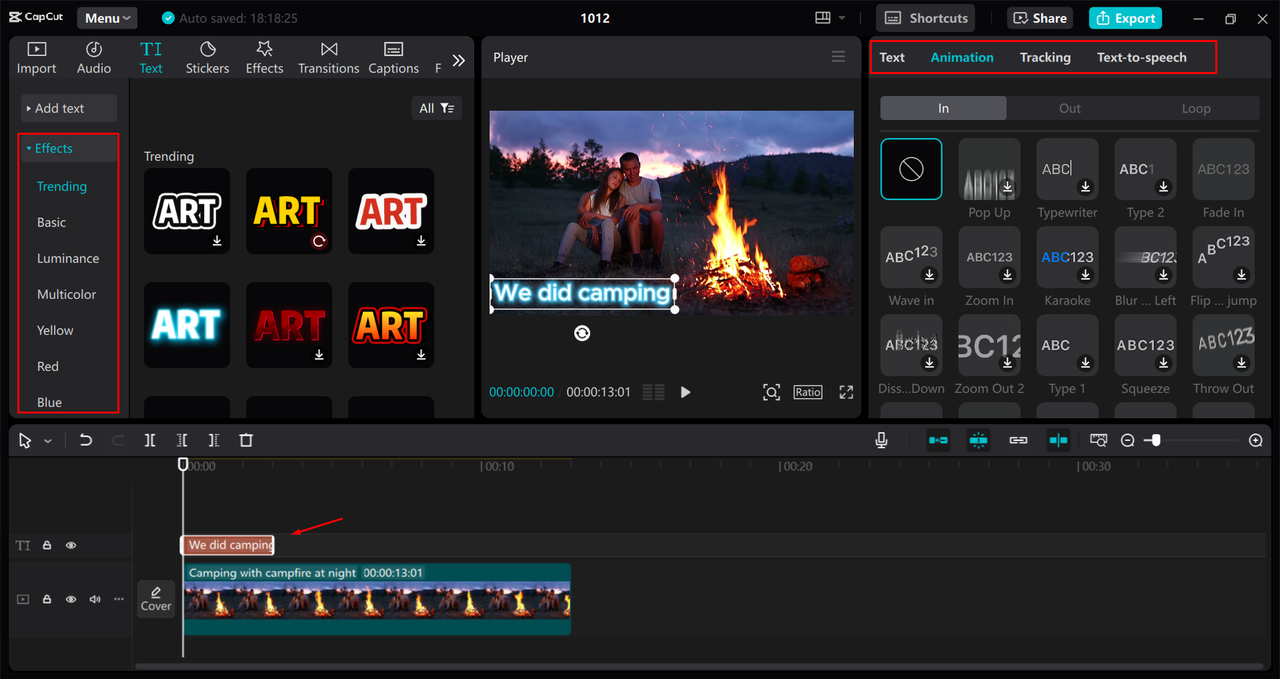1280x679 pixels.
Task: Click Delete right split icon
Action: point(214,440)
